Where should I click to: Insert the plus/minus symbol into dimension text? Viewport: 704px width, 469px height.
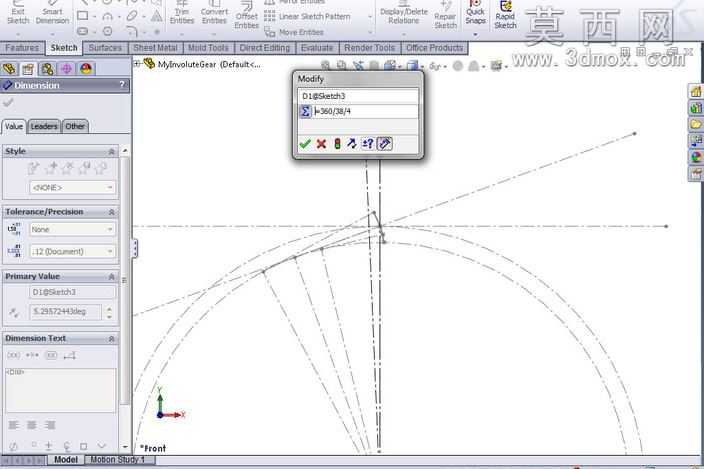pyautogui.click(x=48, y=446)
